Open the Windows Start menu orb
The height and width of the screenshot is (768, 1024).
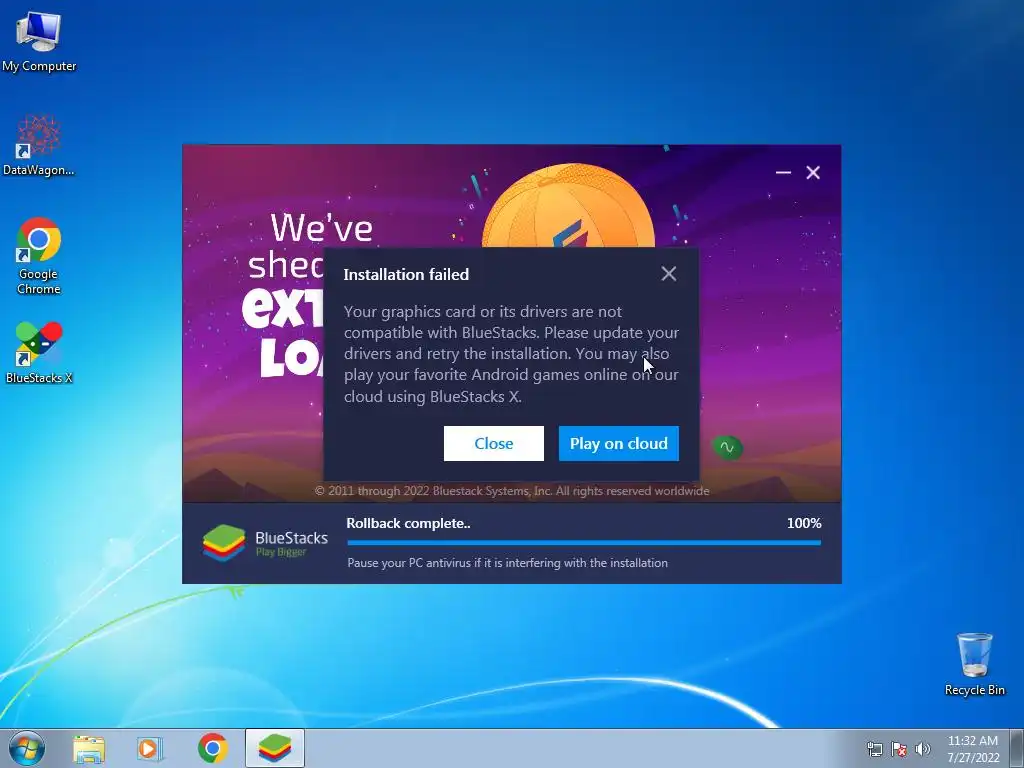27,748
